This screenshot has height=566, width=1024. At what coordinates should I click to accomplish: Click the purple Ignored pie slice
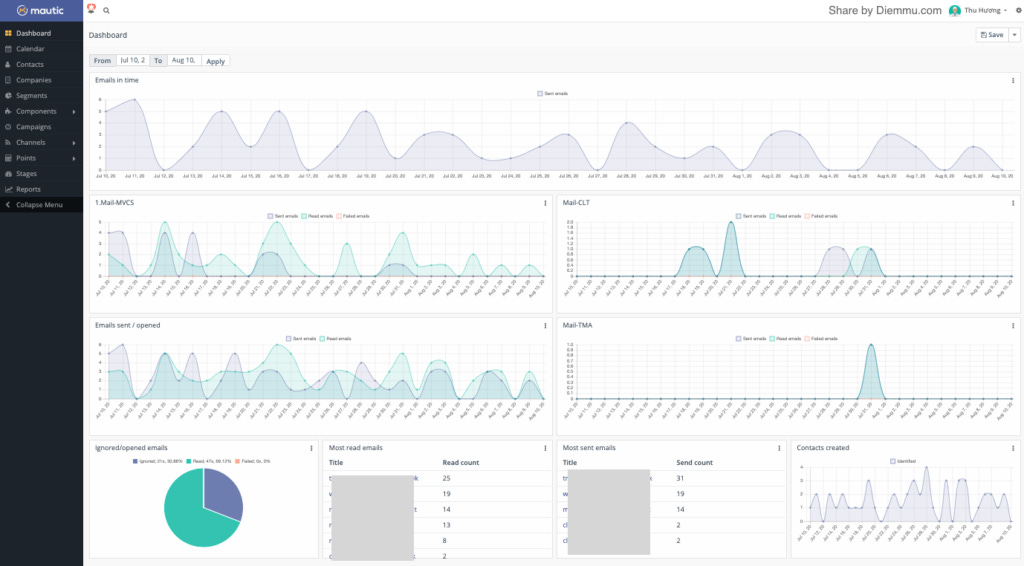tap(223, 493)
